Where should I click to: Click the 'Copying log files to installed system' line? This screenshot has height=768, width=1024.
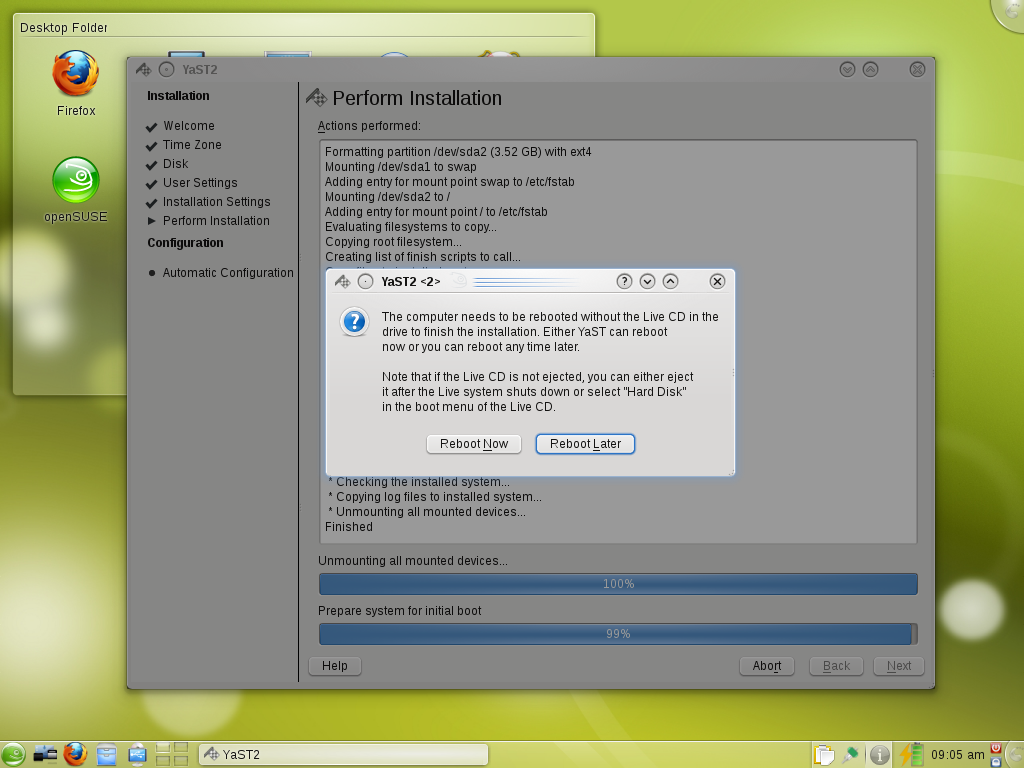pos(434,497)
